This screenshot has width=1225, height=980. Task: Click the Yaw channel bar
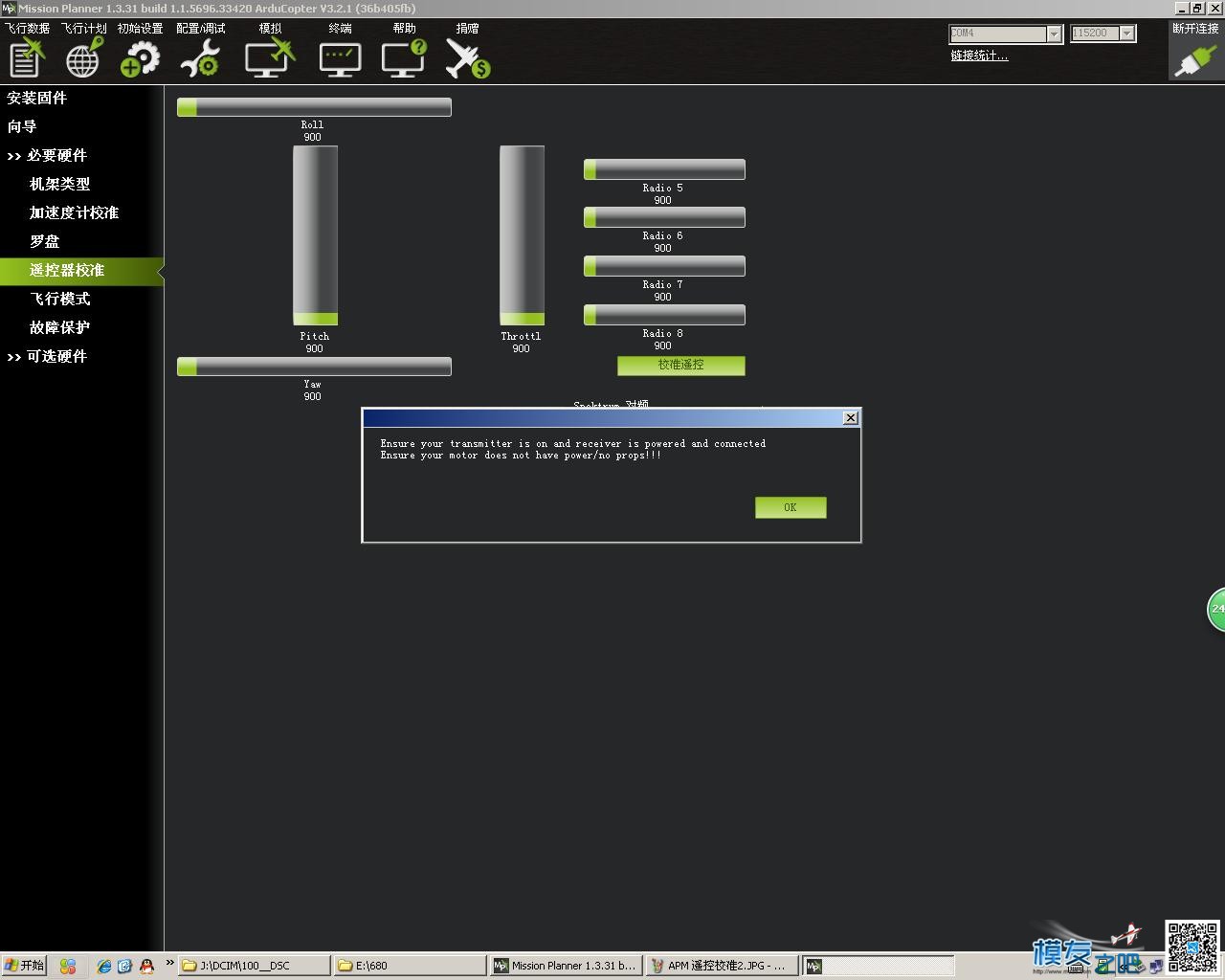coord(314,367)
